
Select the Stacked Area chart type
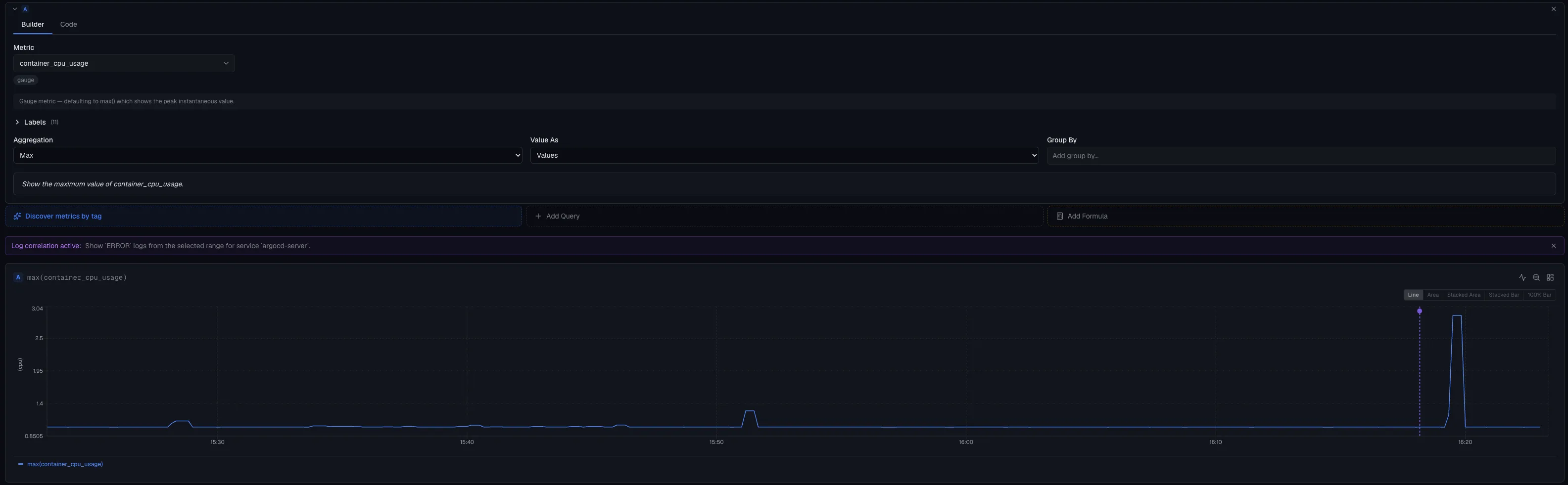pyautogui.click(x=1463, y=295)
